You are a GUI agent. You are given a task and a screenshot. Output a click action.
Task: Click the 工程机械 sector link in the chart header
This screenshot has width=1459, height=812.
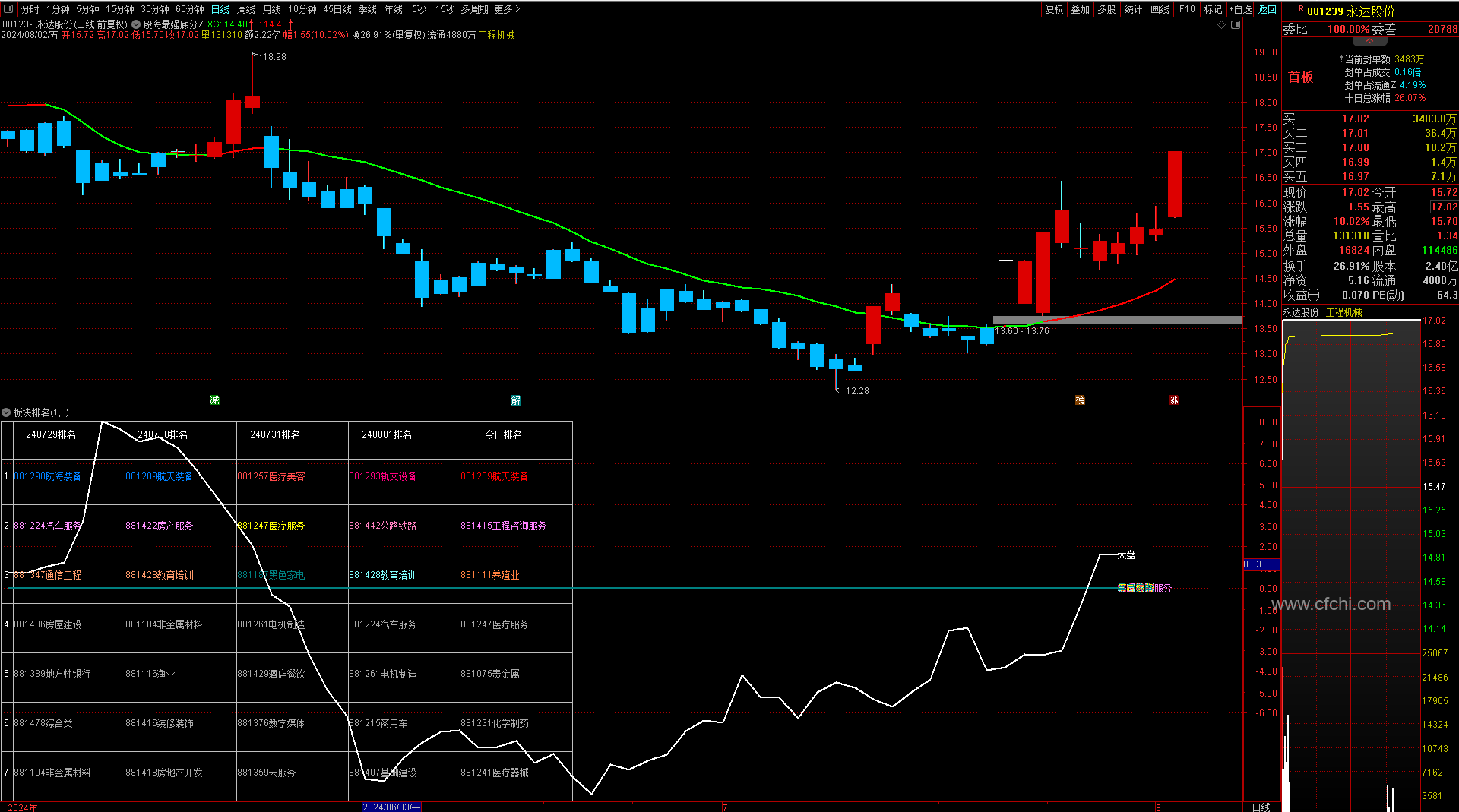point(497,35)
